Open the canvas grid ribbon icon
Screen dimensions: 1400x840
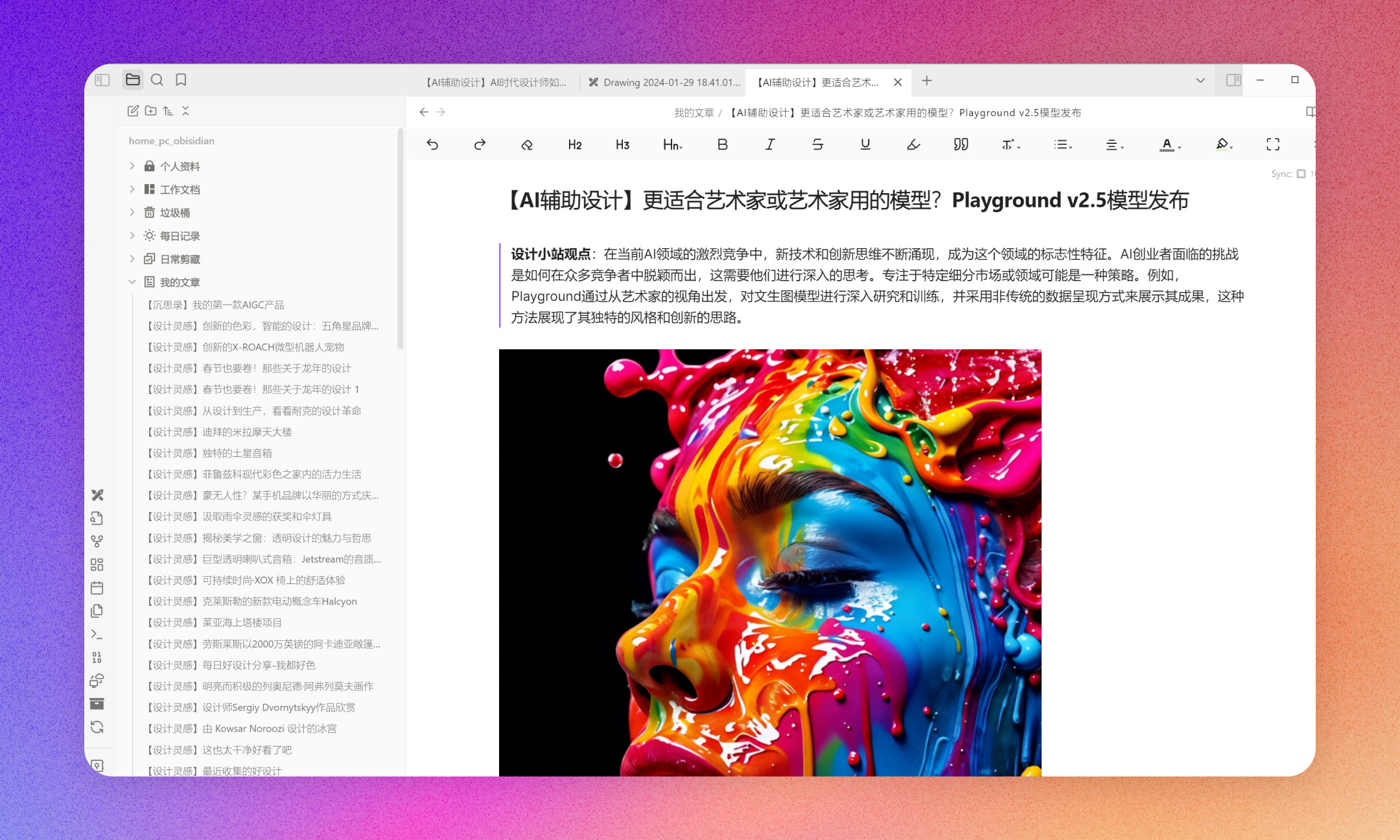tap(97, 565)
